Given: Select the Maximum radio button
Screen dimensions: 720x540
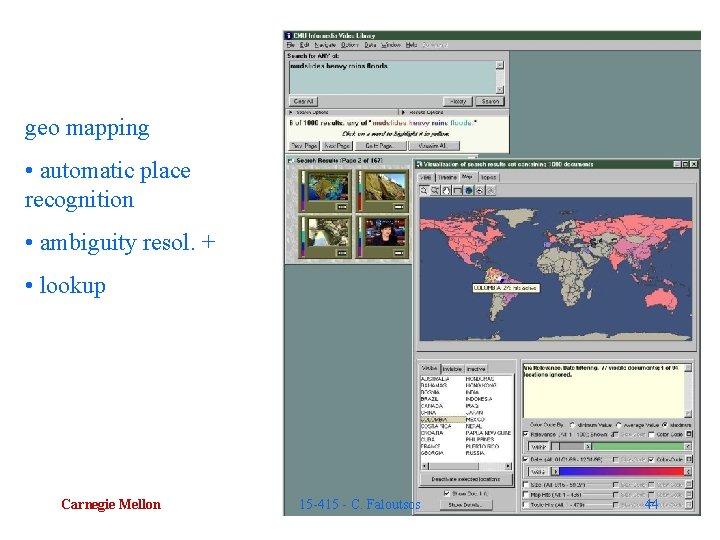Looking at the screenshot, I should pyautogui.click(x=664, y=425).
